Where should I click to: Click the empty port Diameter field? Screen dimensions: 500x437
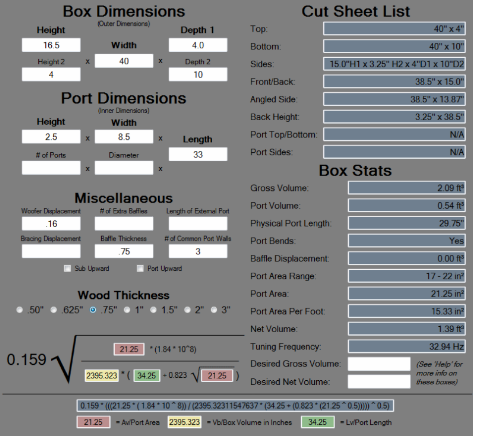[x=124, y=168]
